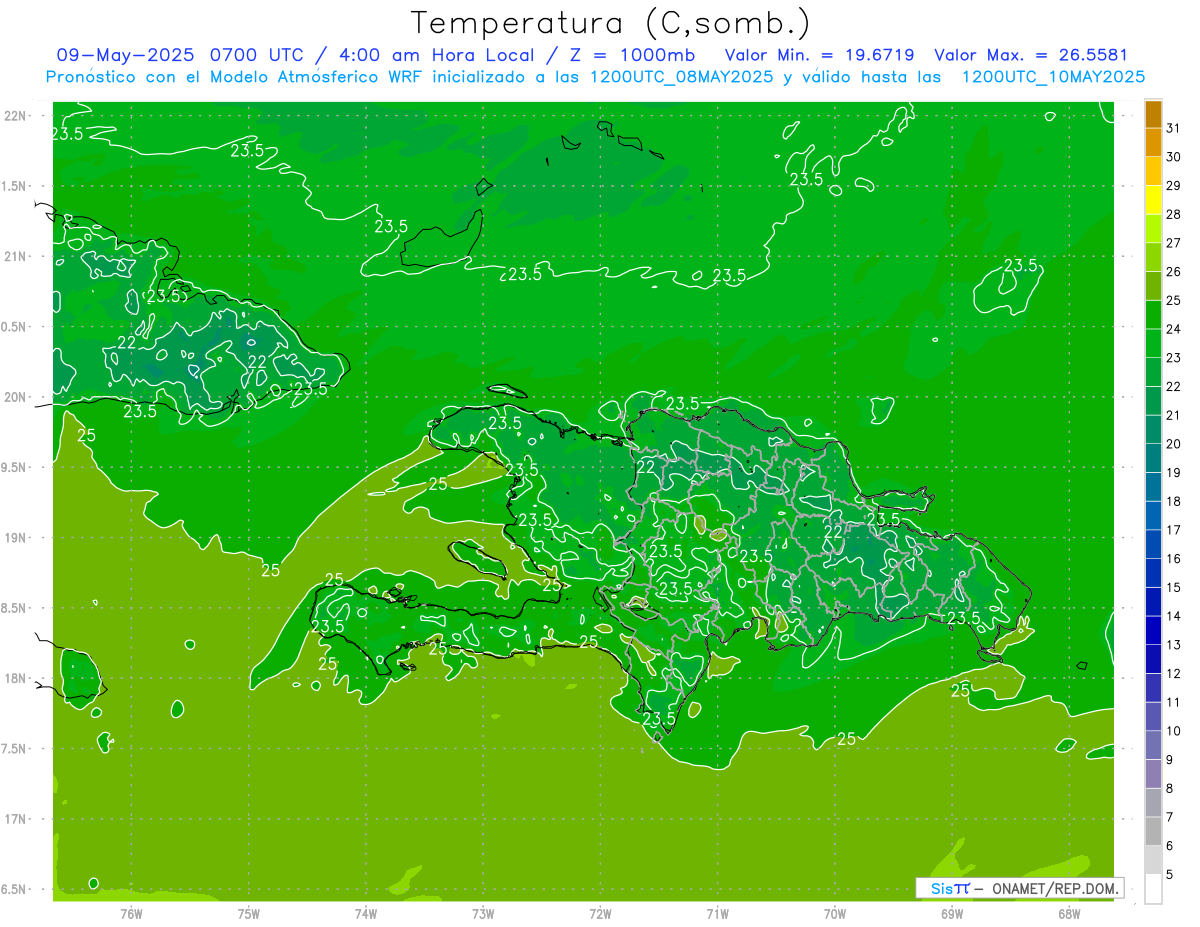The width and height of the screenshot is (1200, 927).
Task: Click the legend scale number 24
Action: coord(1174,329)
